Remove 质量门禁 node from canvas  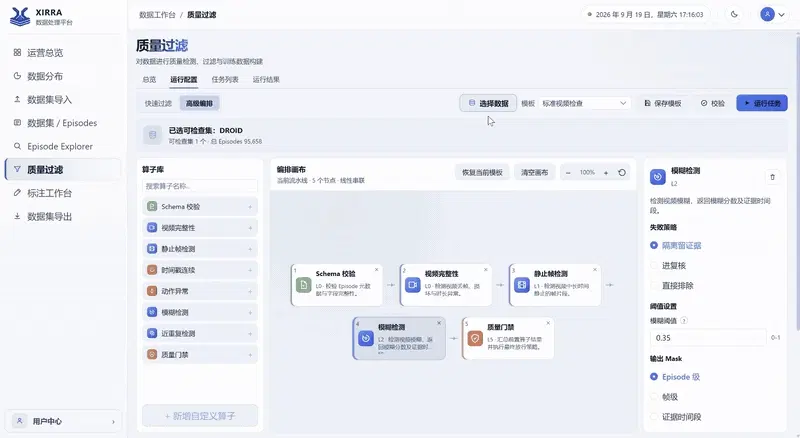click(x=548, y=323)
